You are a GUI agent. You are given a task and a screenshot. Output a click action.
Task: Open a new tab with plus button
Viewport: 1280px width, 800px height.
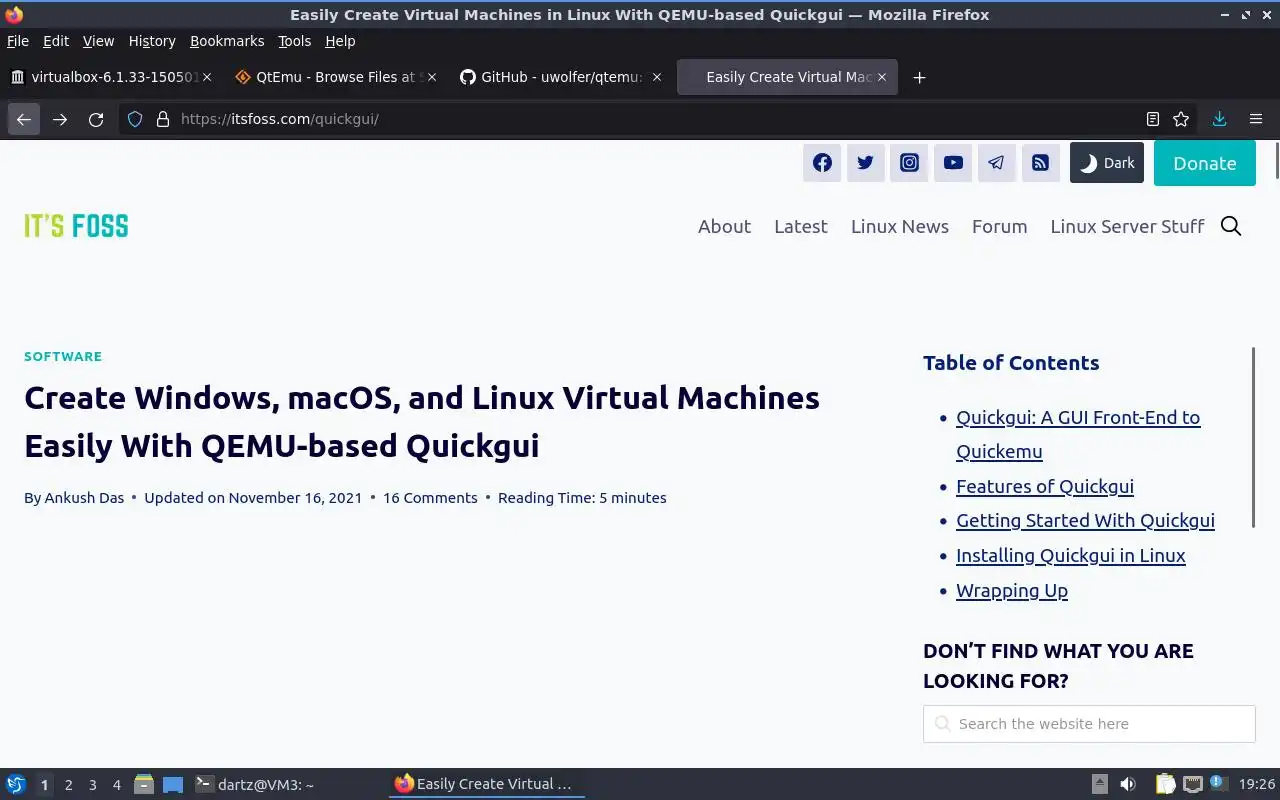(919, 77)
